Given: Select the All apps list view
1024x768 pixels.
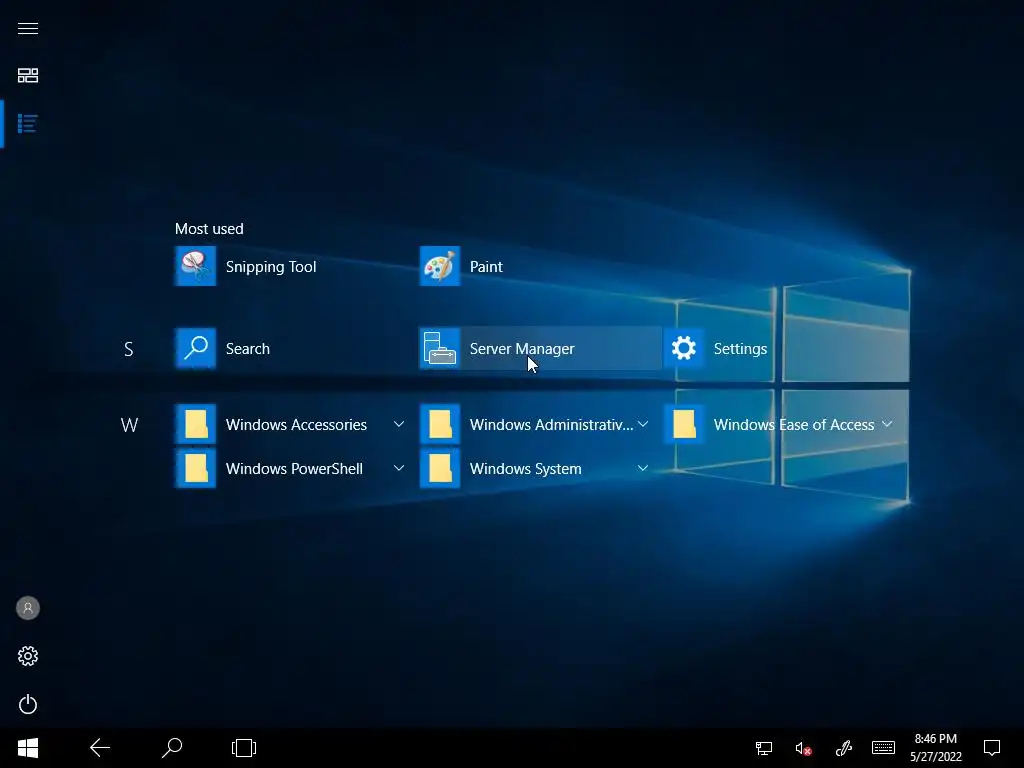Looking at the screenshot, I should [x=27, y=123].
